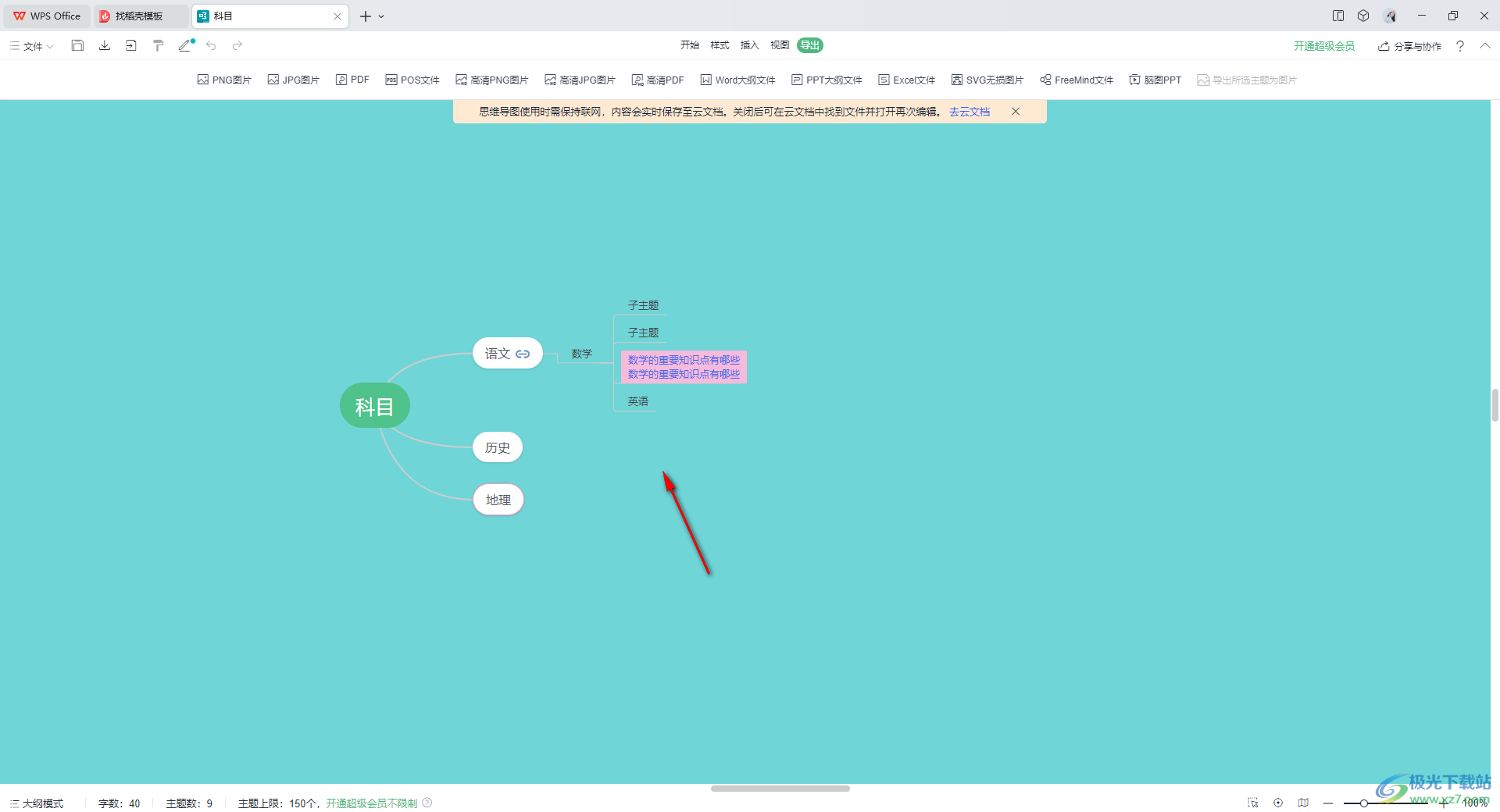Viewport: 1500px width, 812px height.
Task: Click the split-window layout icon in title bar
Action: (1338, 16)
